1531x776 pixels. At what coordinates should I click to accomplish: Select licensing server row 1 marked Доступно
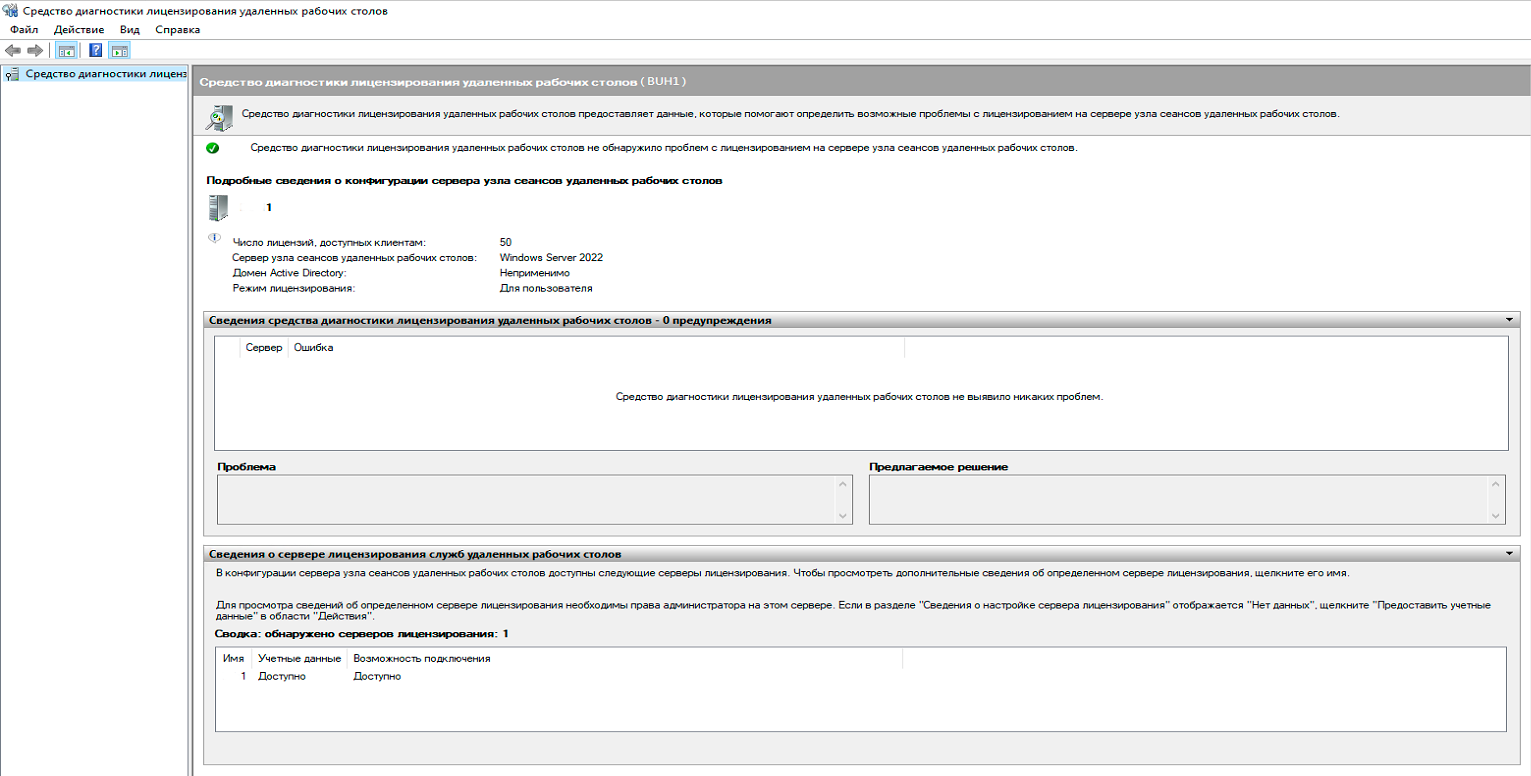coord(281,677)
